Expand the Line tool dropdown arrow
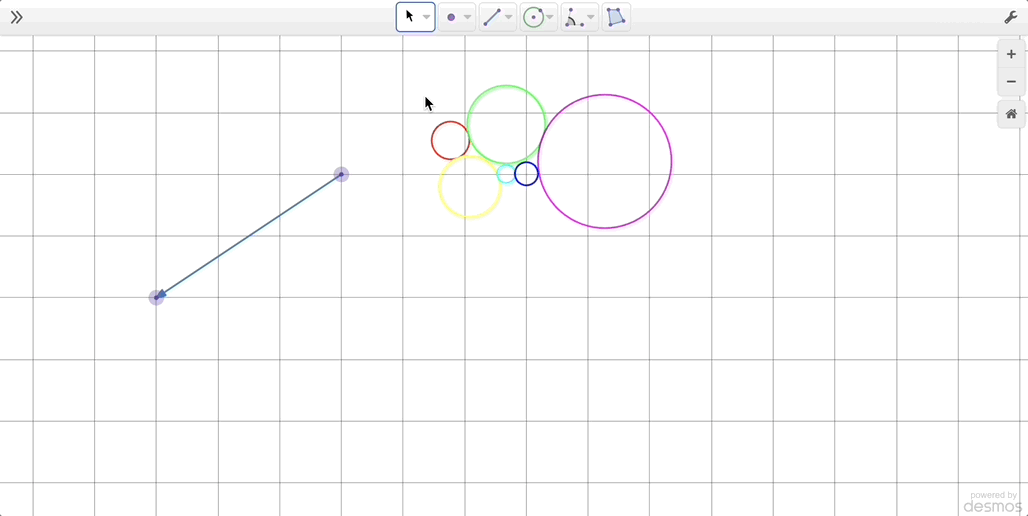1028x516 pixels. click(x=509, y=17)
